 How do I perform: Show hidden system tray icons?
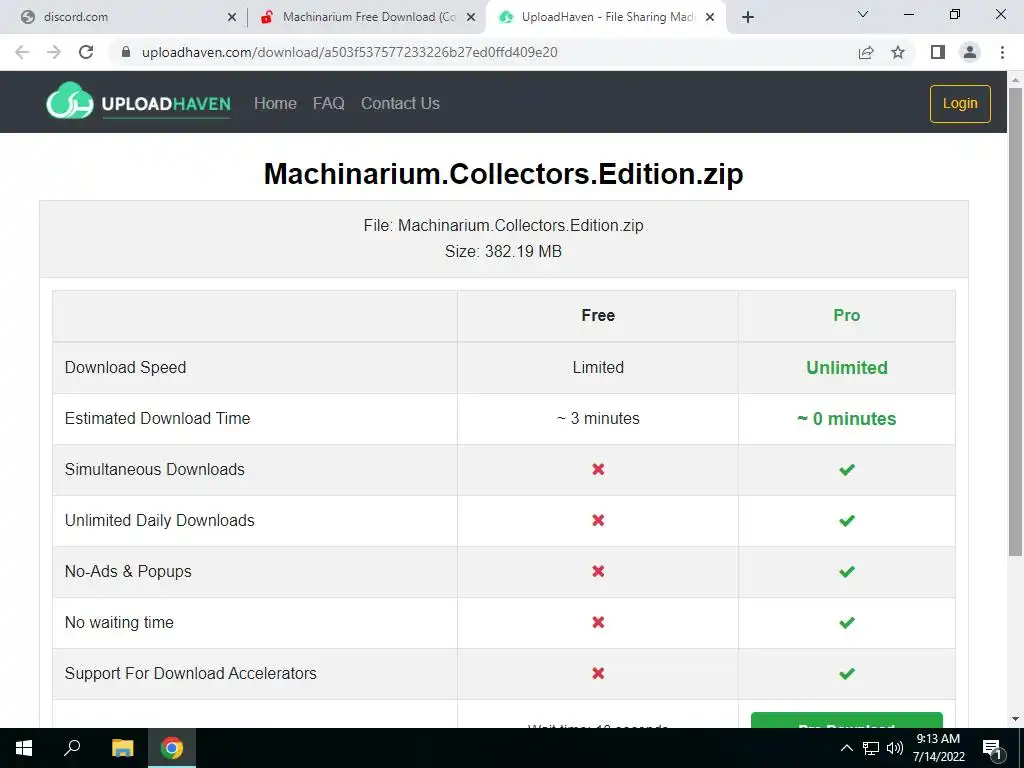(x=846, y=748)
